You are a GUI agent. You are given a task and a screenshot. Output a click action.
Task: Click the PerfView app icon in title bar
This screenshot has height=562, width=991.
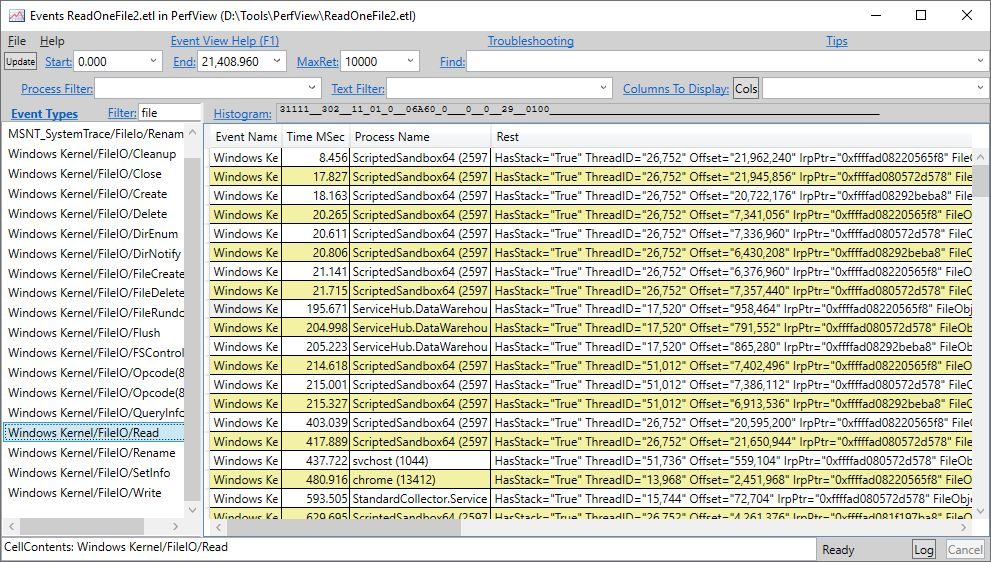tap(17, 15)
